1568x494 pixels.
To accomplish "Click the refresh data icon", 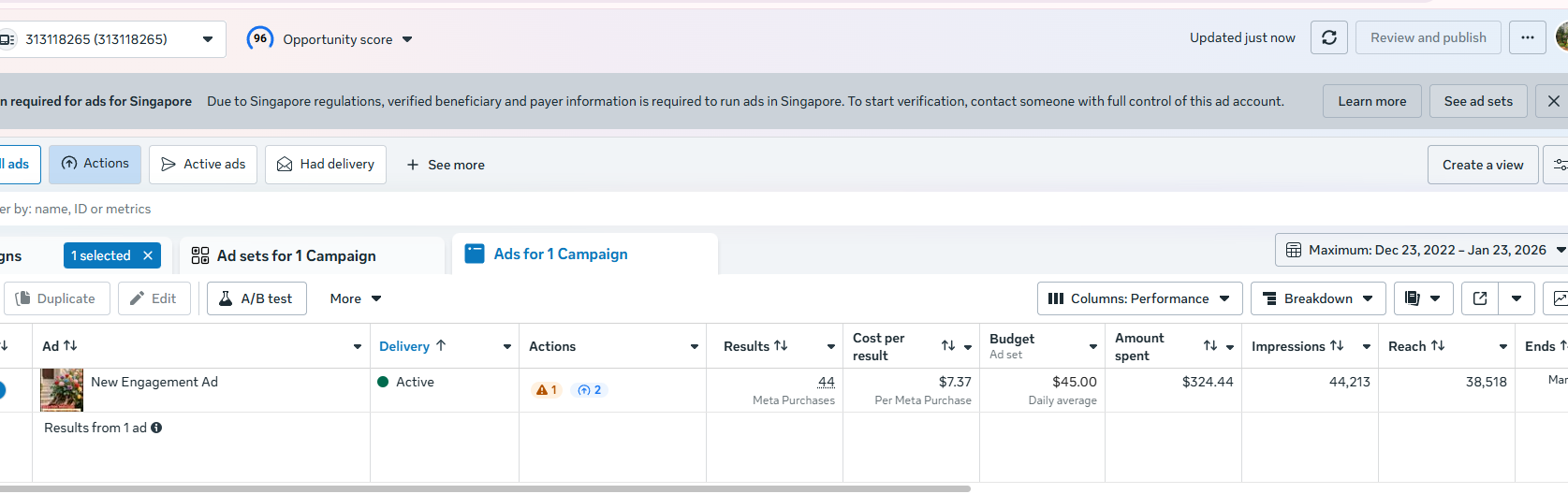I will [1328, 38].
